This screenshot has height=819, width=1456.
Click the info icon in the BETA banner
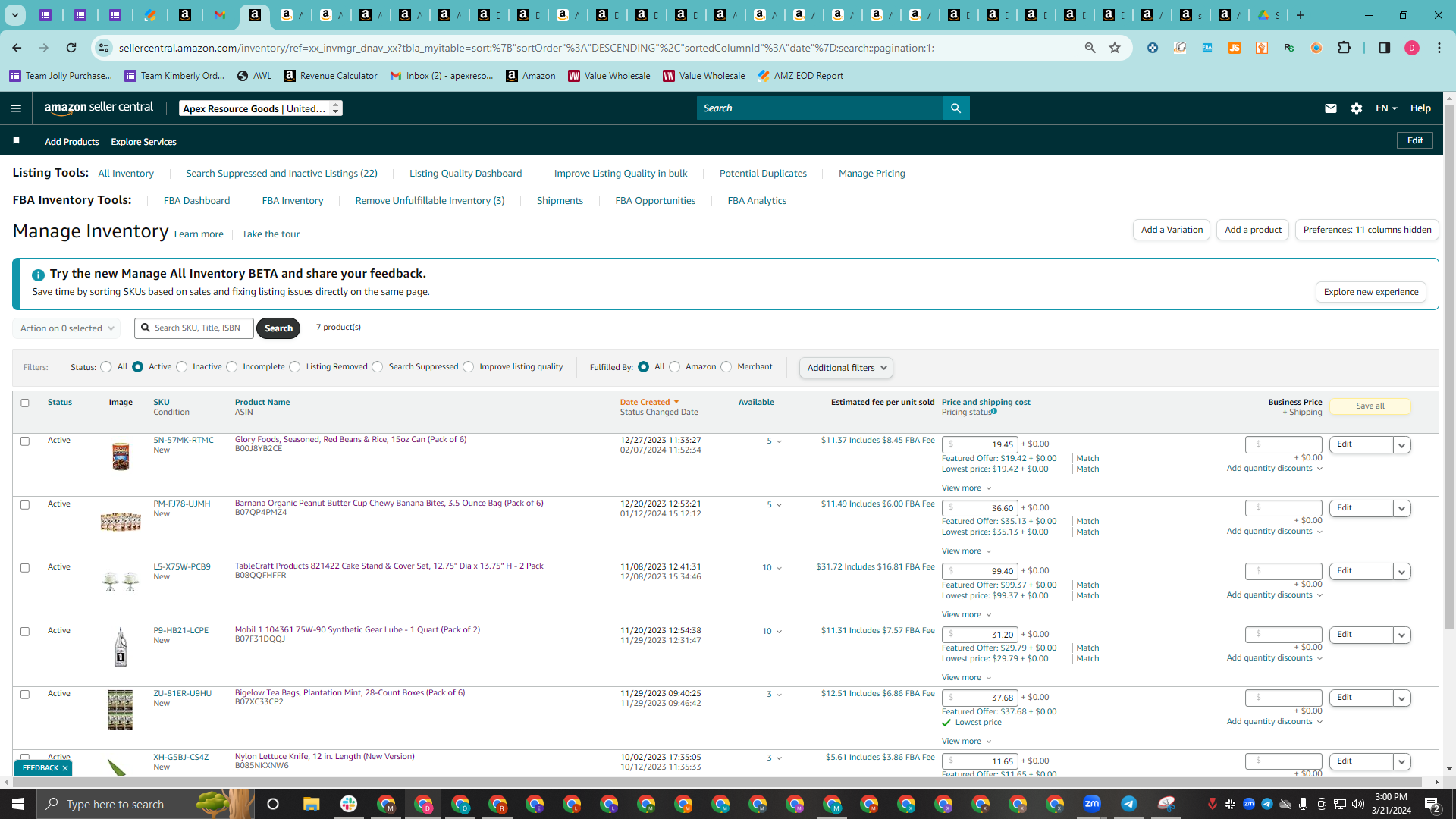coord(38,275)
